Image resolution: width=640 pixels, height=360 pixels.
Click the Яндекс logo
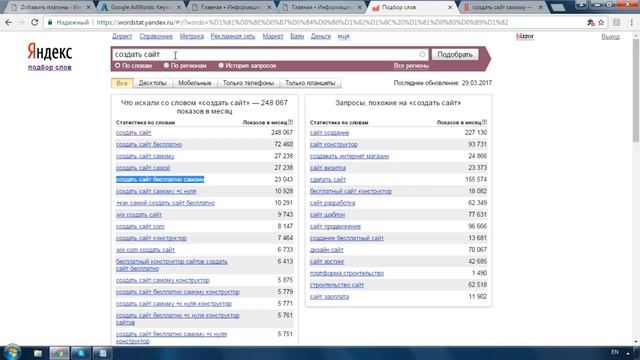point(50,52)
